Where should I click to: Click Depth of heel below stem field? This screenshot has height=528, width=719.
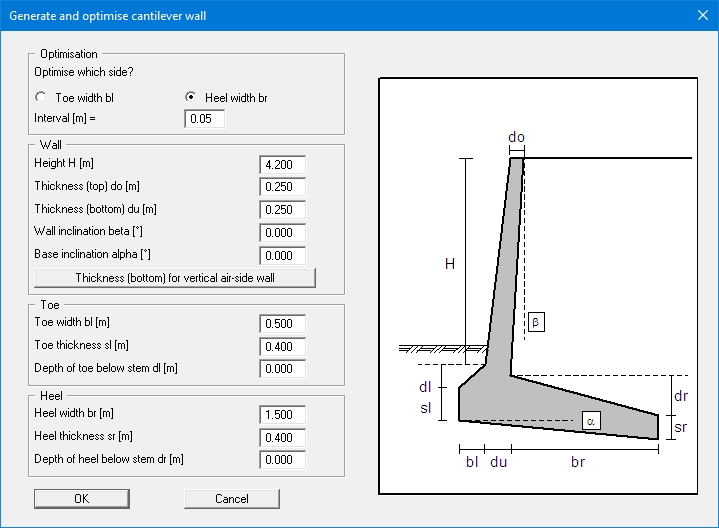click(282, 460)
